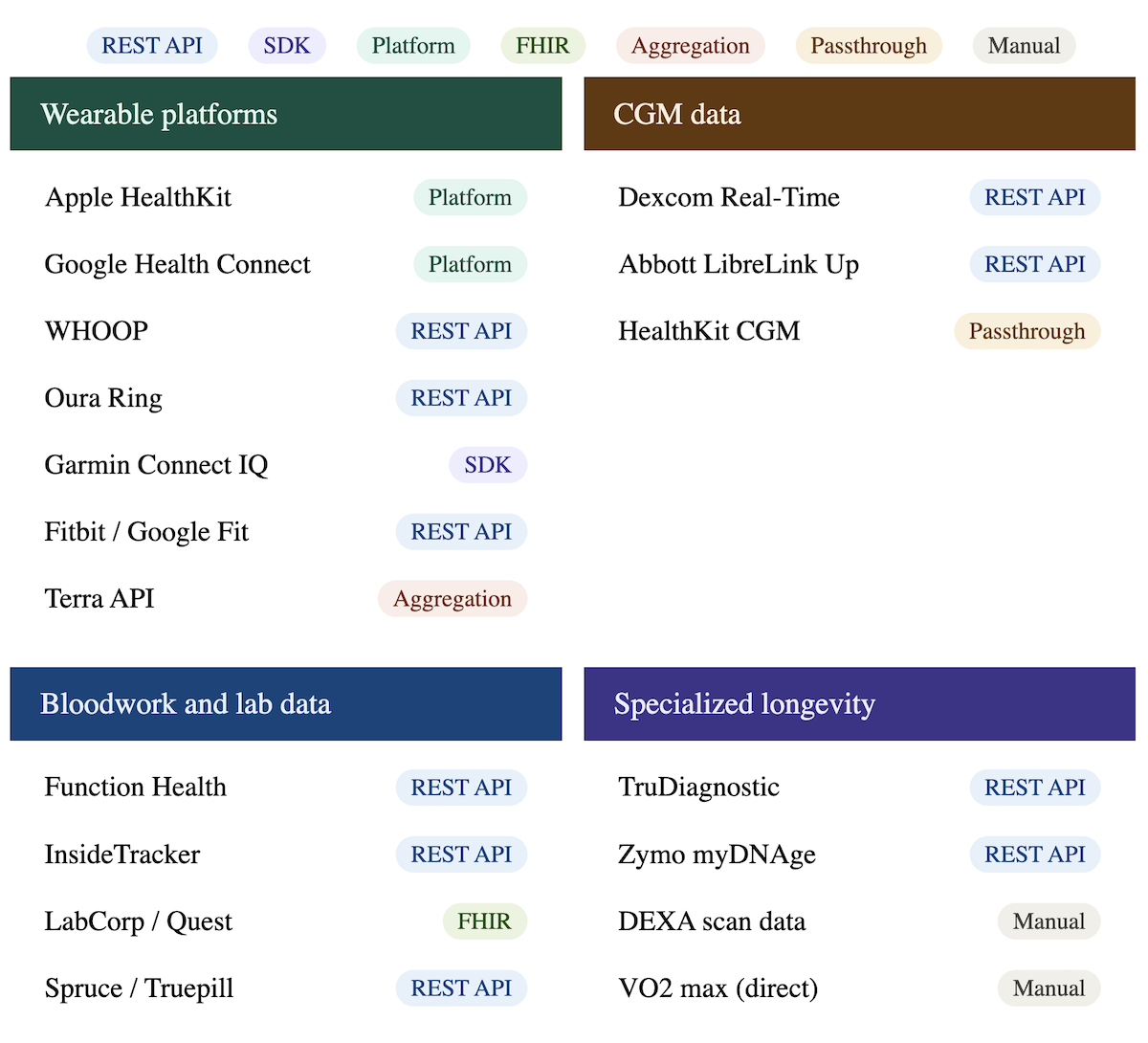Click the REST API badge beside Dexcom Real-Time
Viewport: 1148px width, 1043px height.
(x=1035, y=197)
